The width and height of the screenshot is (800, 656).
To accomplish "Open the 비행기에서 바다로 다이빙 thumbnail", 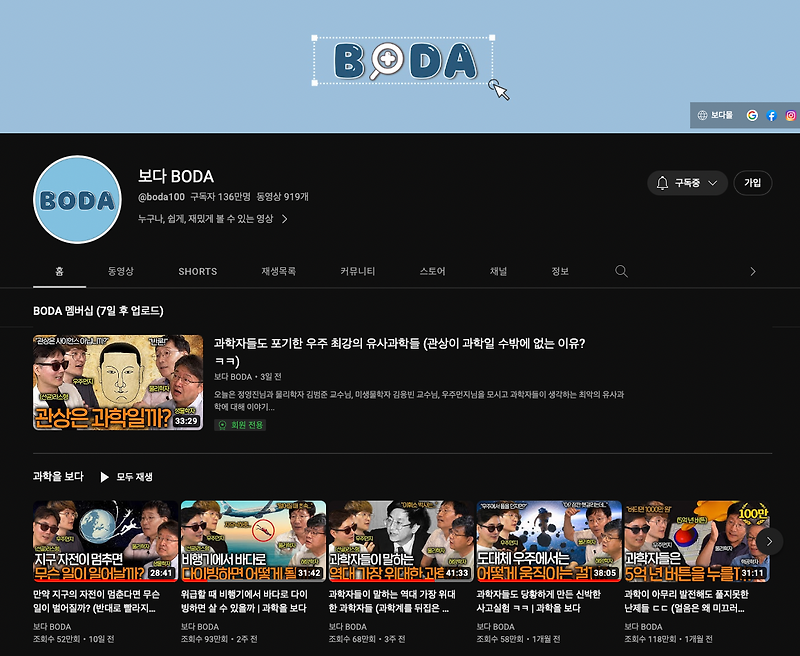I will 253,541.
